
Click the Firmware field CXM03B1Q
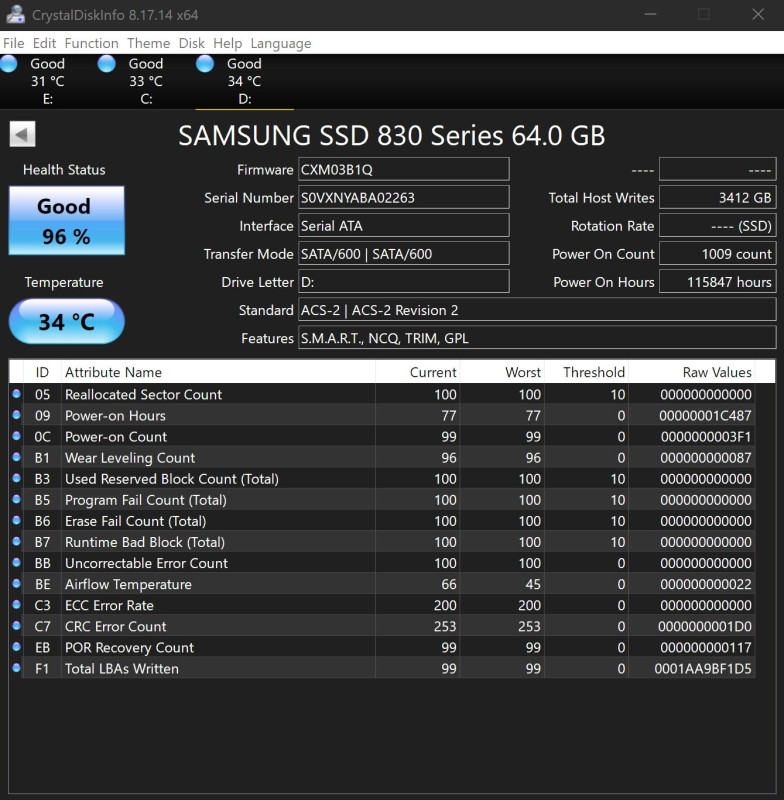[x=403, y=169]
